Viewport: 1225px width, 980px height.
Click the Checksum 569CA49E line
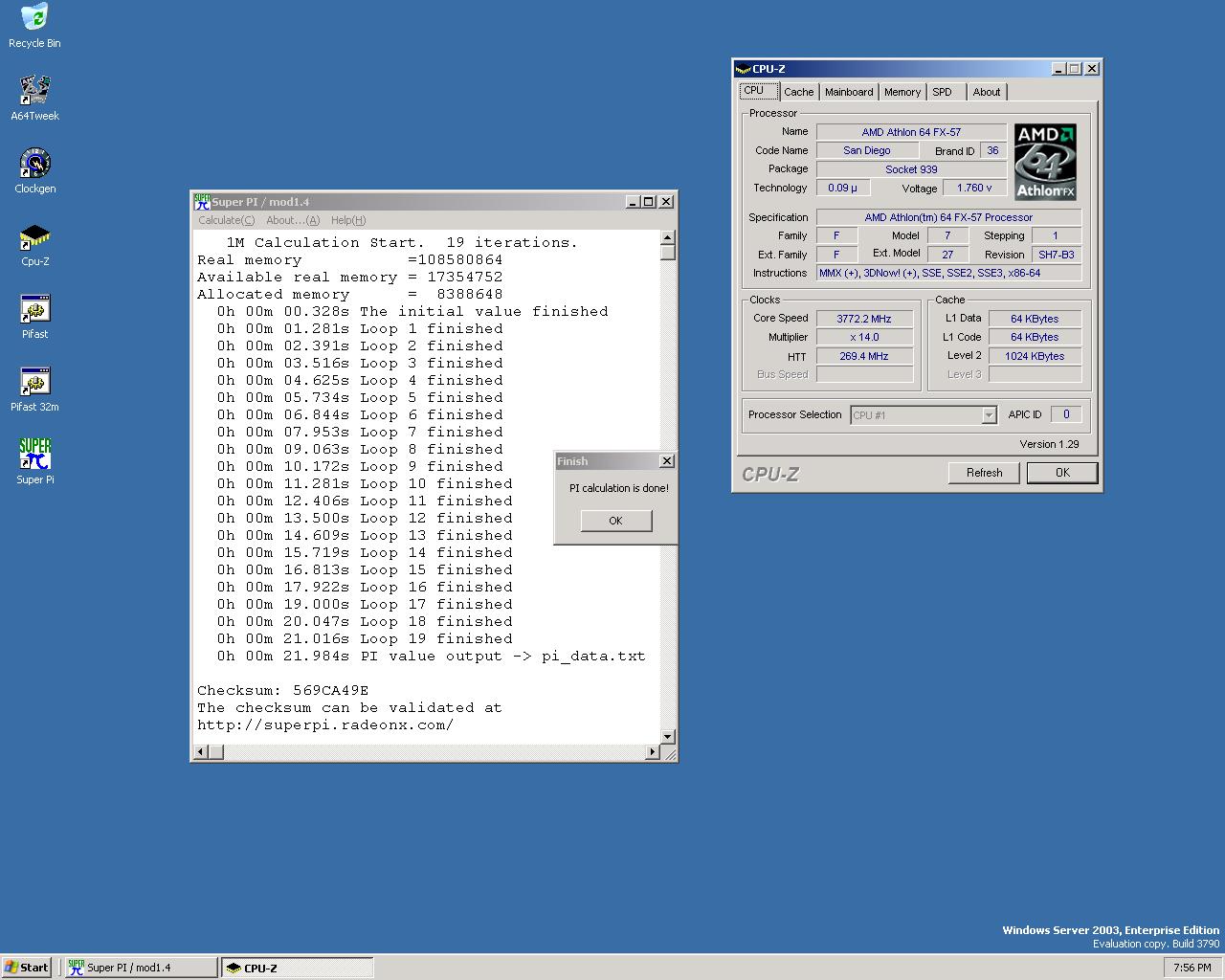(283, 690)
